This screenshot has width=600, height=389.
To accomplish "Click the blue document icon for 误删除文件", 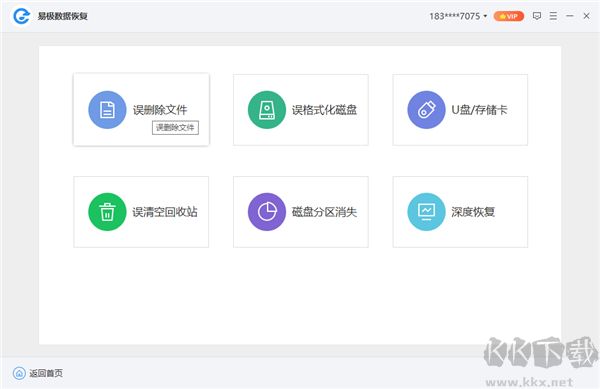I will tap(107, 110).
